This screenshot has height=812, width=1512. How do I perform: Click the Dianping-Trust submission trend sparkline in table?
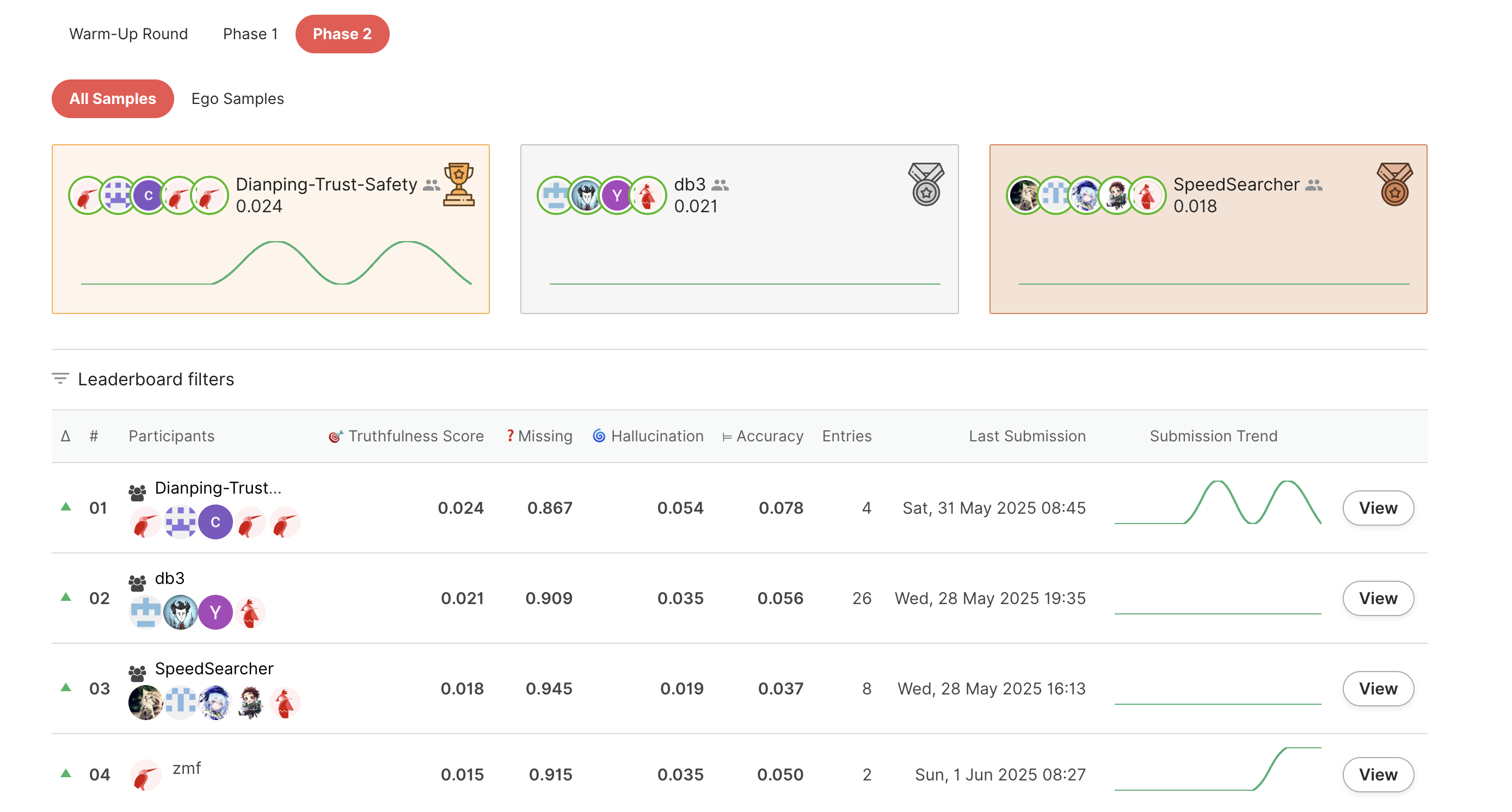(1218, 503)
